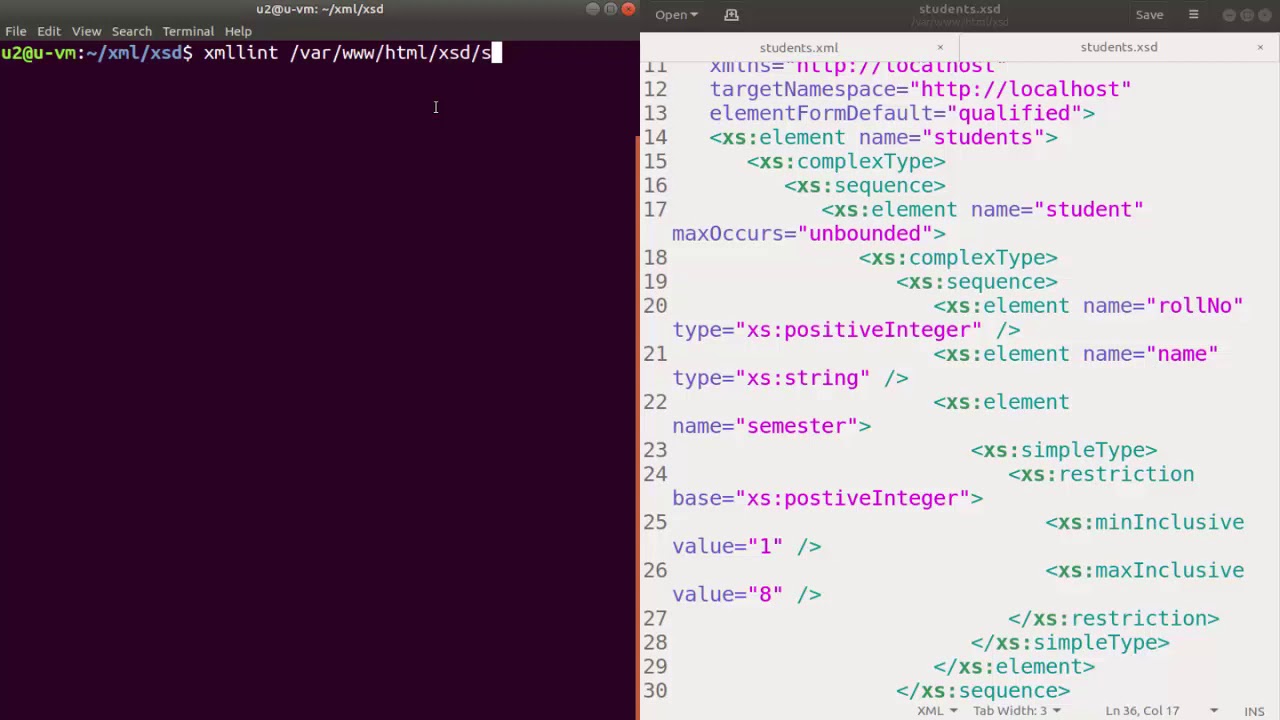Click type="xs:string" on line 21
This screenshot has height=720, width=1280.
[771, 377]
